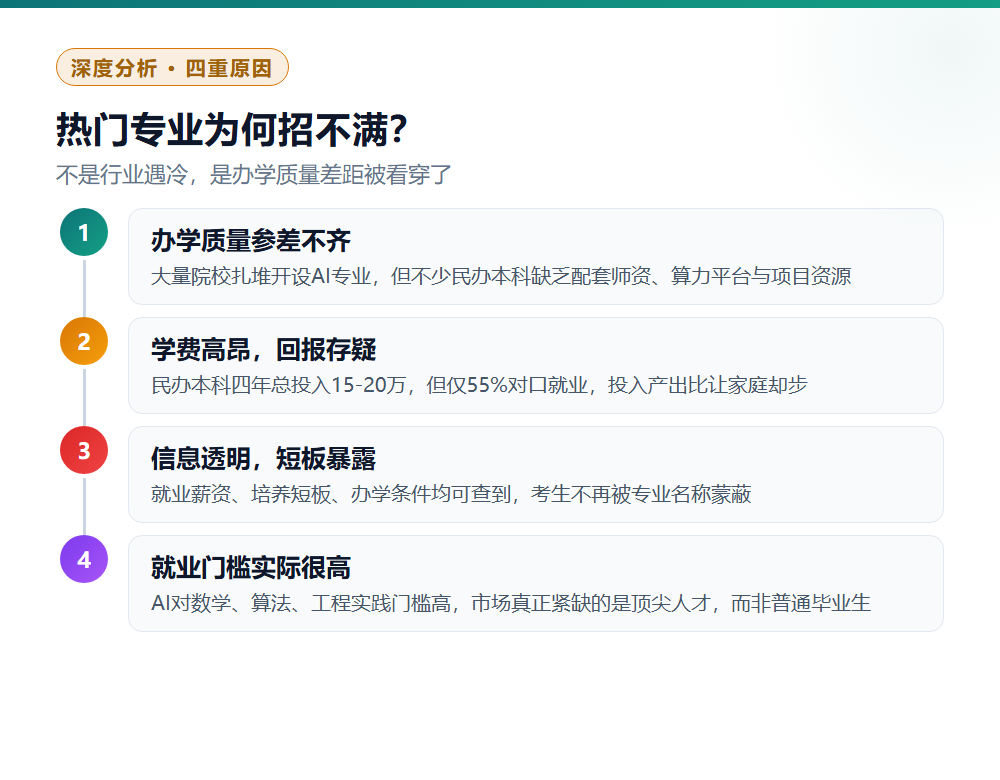Image resolution: width=1000 pixels, height=780 pixels.
Task: Select the title 热门专业为何招不满?
Action: pyautogui.click(x=232, y=129)
